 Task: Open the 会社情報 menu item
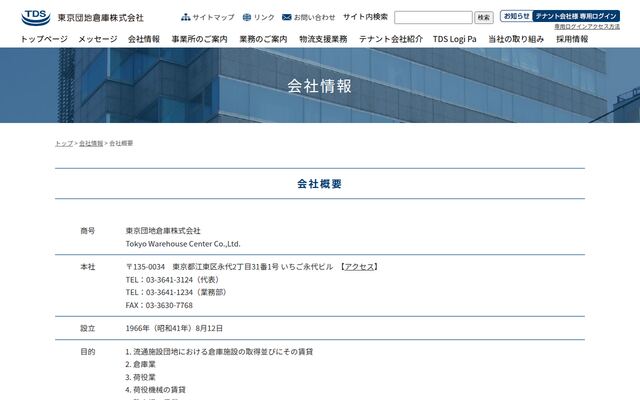click(x=144, y=39)
